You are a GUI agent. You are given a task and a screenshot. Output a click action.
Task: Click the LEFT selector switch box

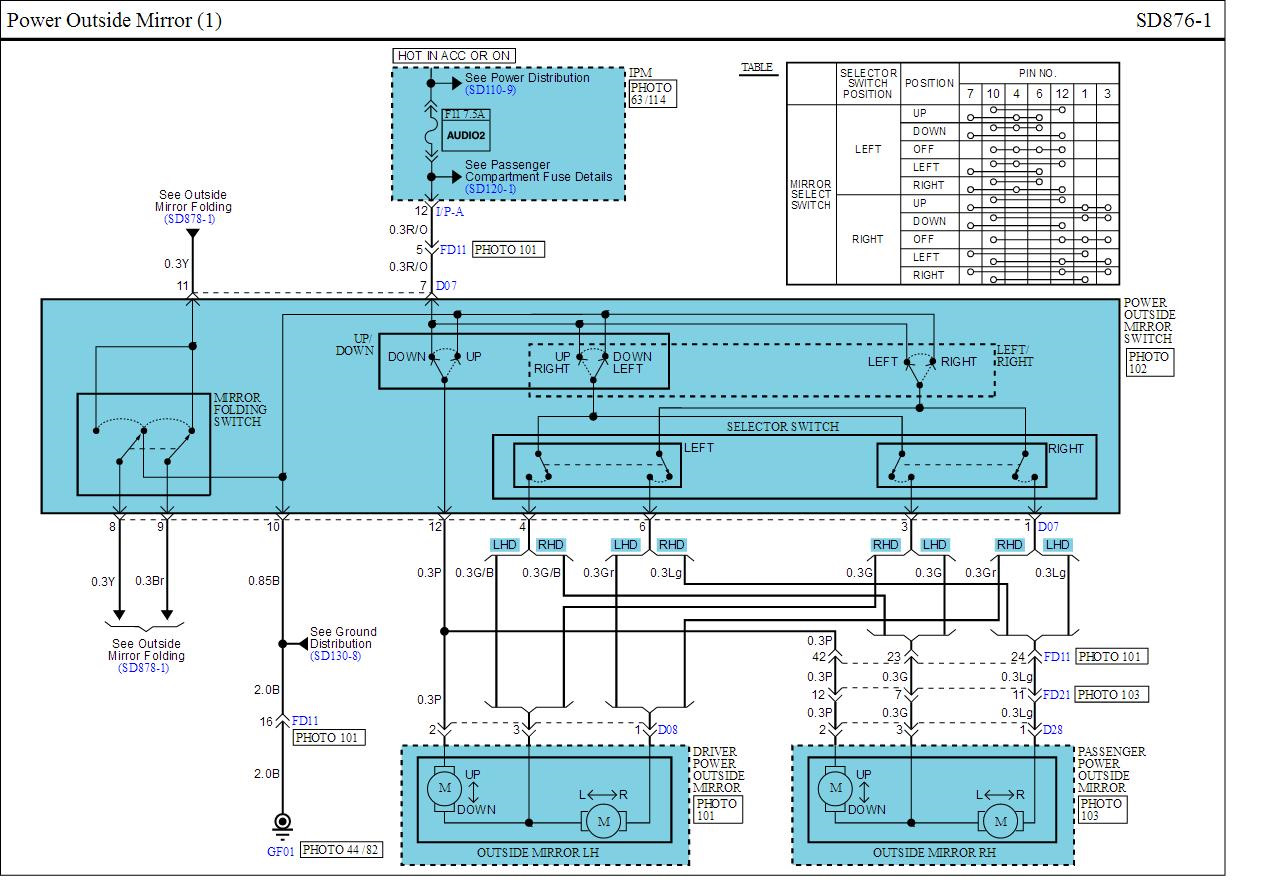[597, 465]
